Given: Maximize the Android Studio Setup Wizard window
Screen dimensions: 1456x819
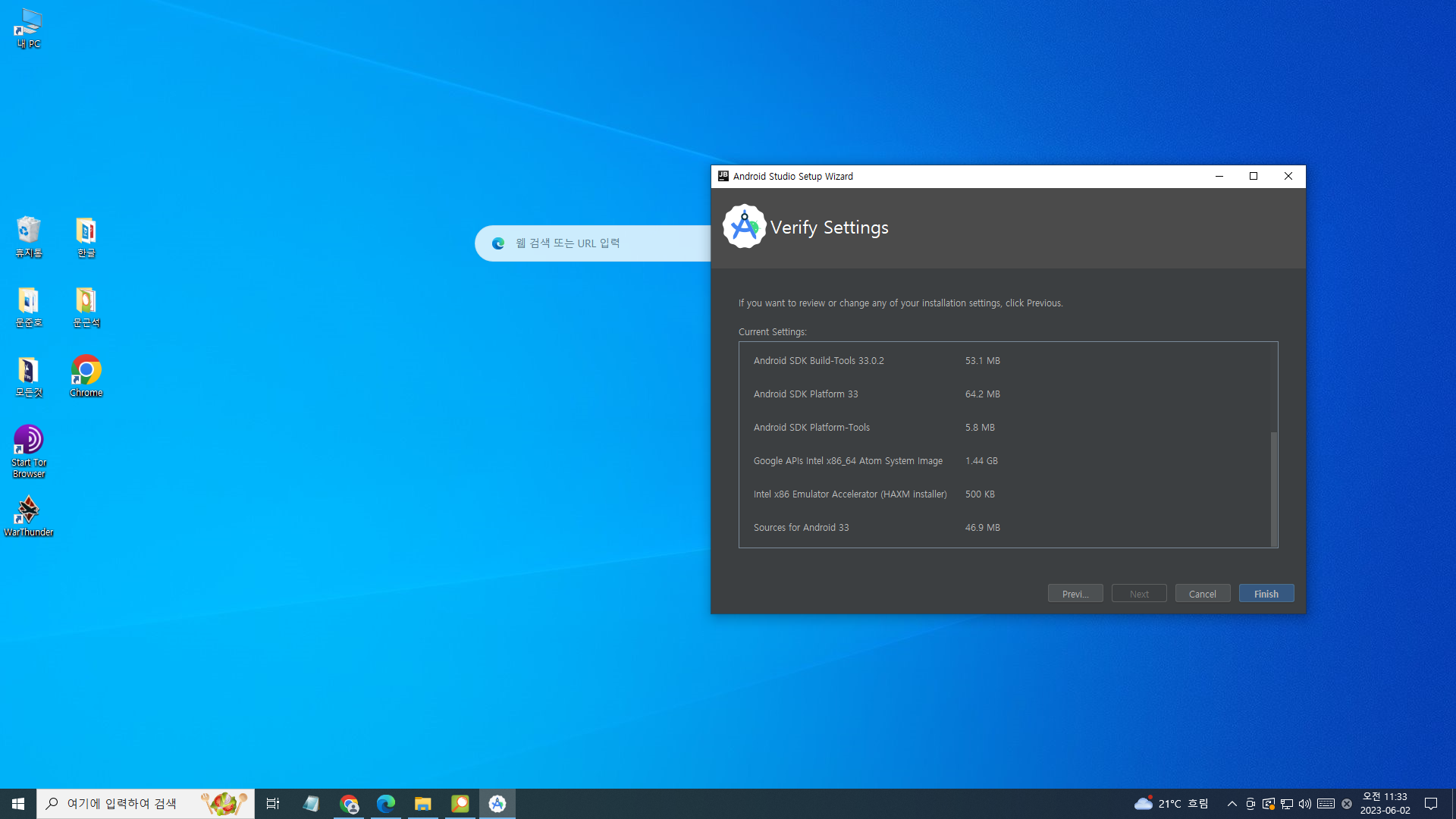Looking at the screenshot, I should [1254, 176].
